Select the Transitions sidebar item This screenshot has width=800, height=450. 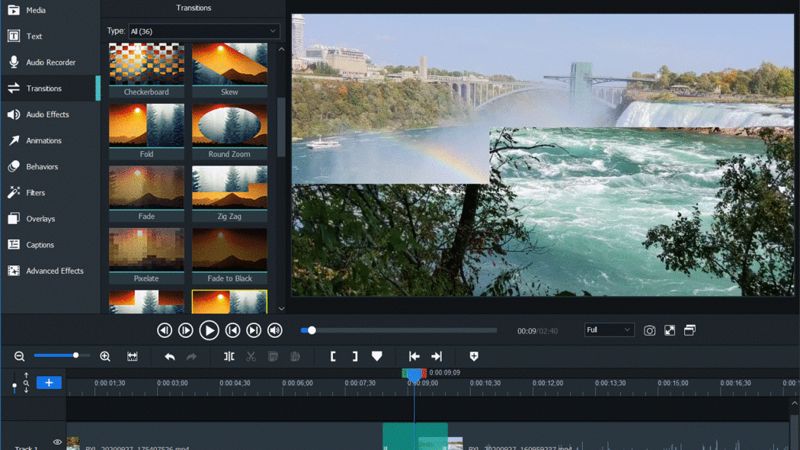tap(50, 88)
